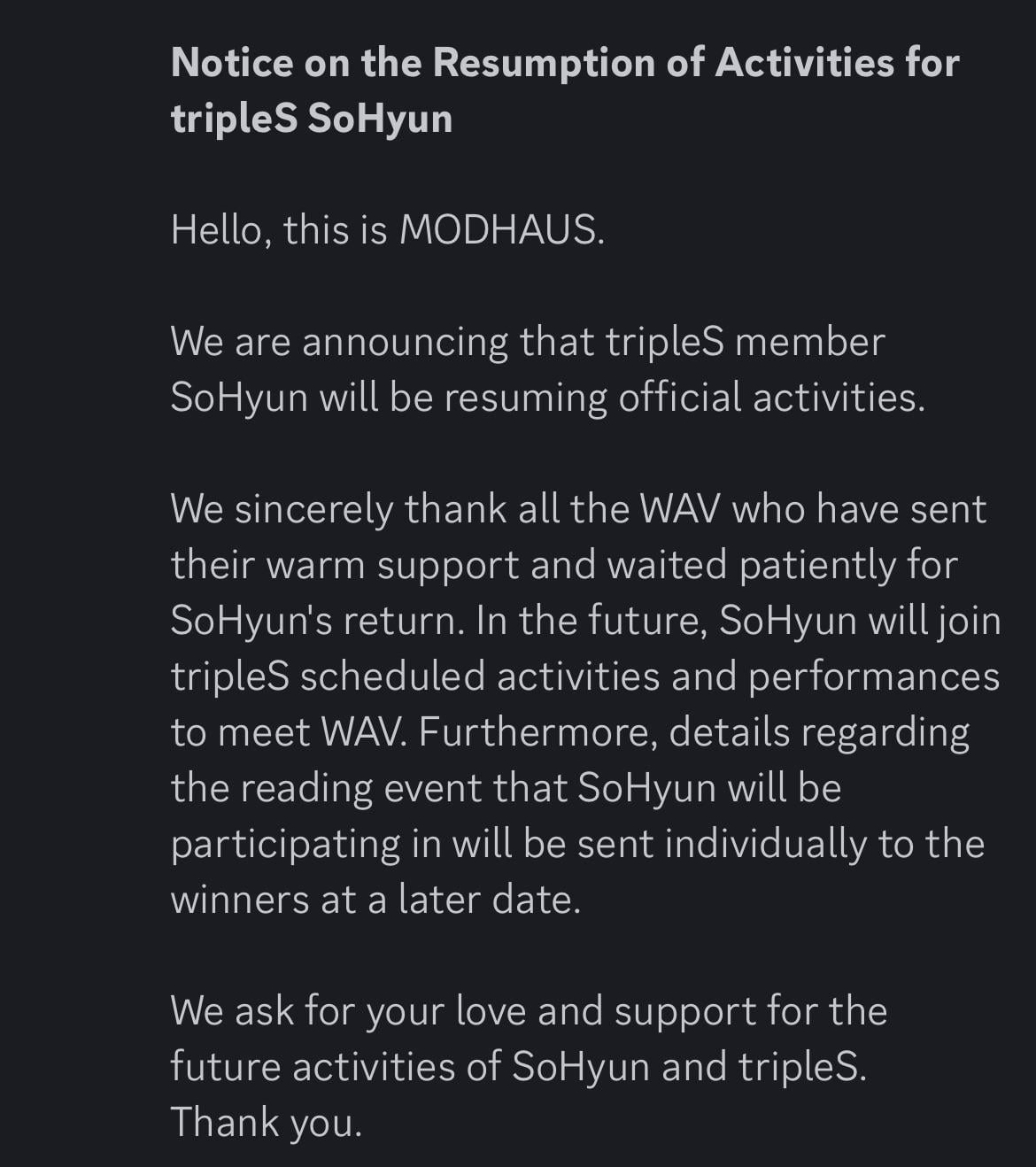Click the line 'winners at a later date.'
Viewport: 1036px width, 1167px height.
pos(375,900)
